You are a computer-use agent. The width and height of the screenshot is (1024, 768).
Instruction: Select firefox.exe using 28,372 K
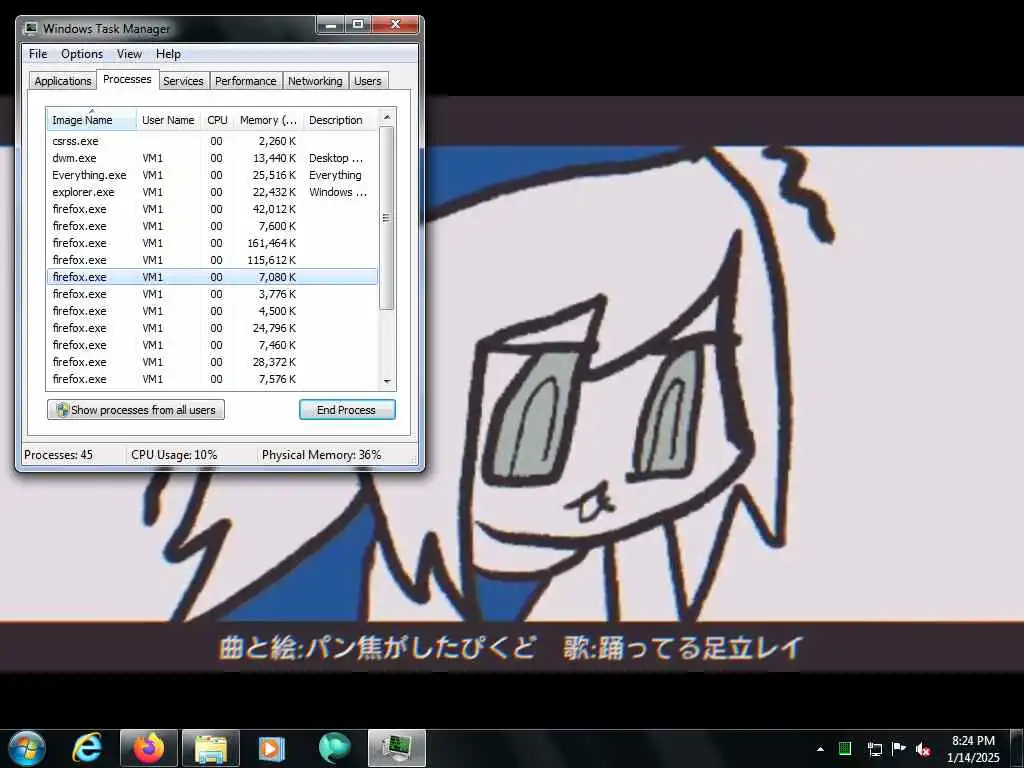[x=212, y=362]
